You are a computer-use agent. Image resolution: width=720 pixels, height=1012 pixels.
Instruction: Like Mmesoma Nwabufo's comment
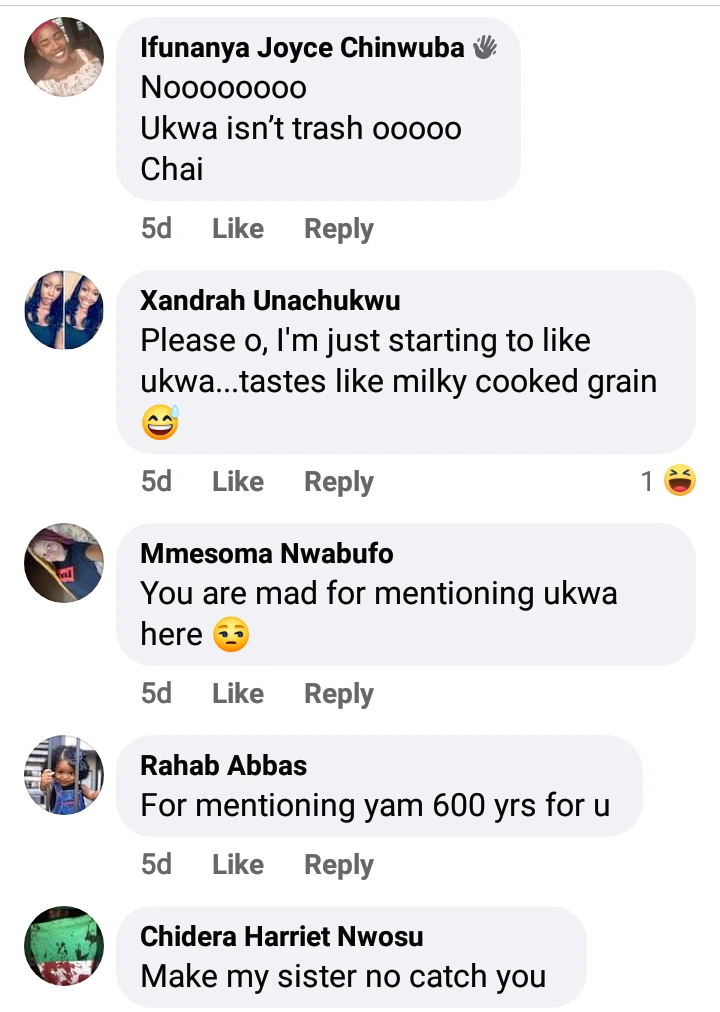[238, 694]
